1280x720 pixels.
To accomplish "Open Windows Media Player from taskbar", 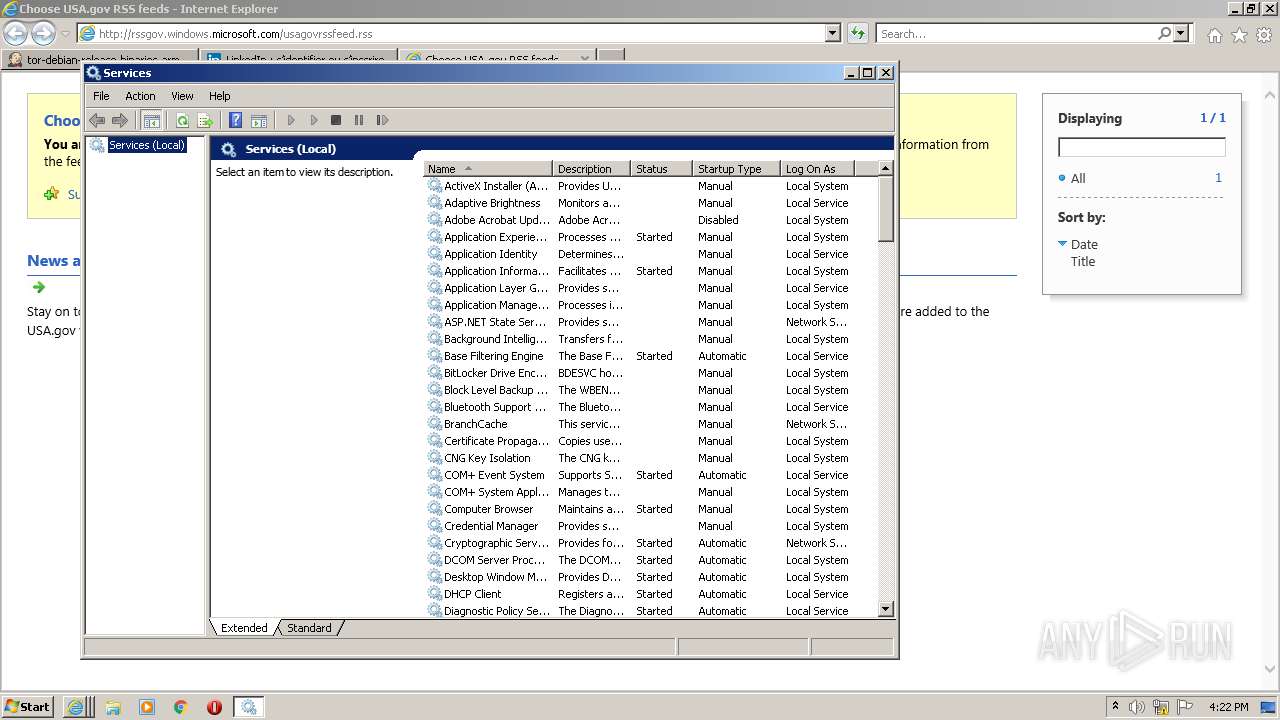I will click(147, 707).
